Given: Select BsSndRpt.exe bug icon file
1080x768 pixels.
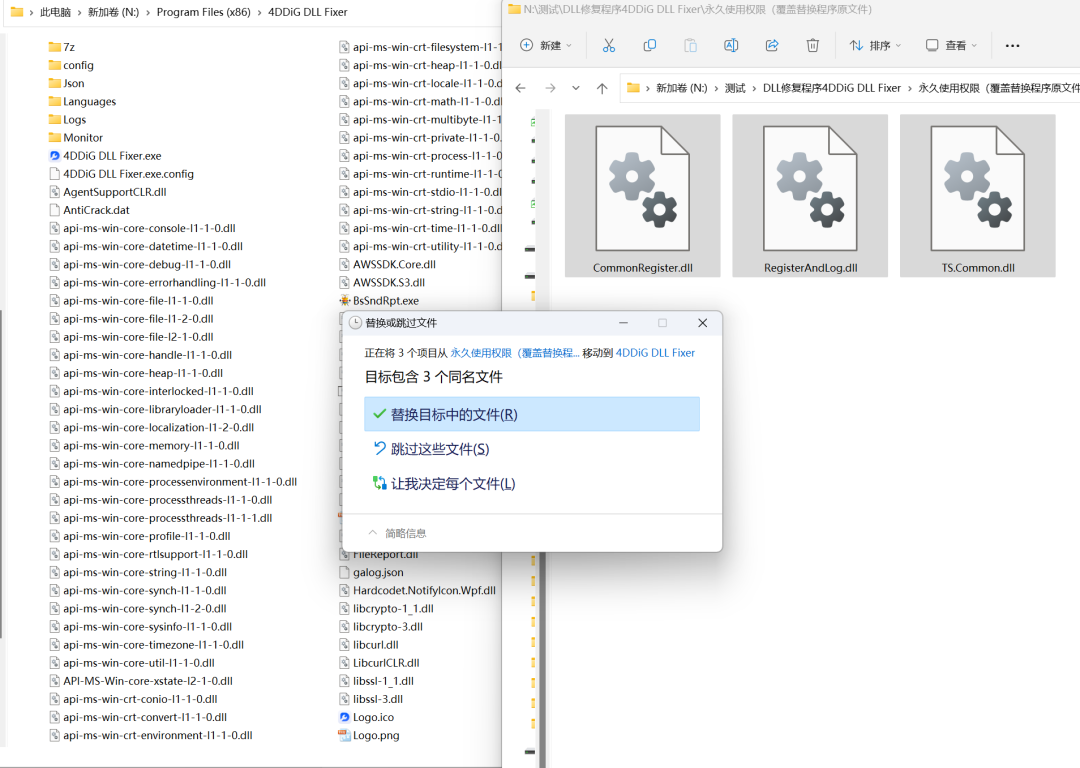Looking at the screenshot, I should tap(379, 300).
